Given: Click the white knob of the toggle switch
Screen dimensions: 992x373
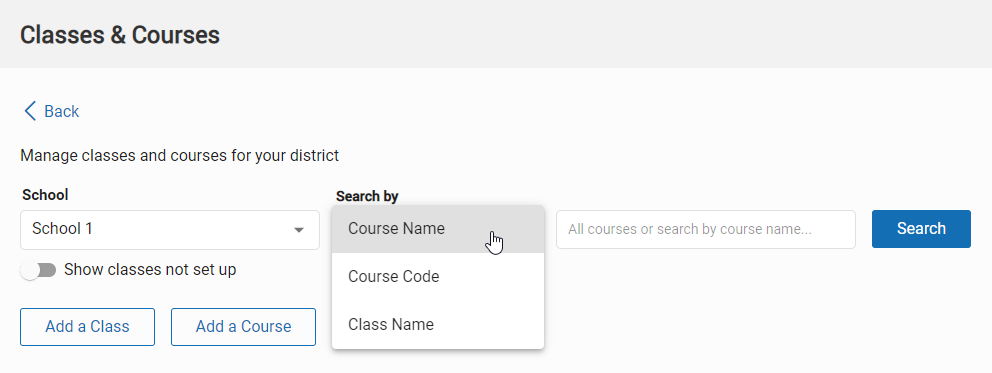Looking at the screenshot, I should pos(30,271).
